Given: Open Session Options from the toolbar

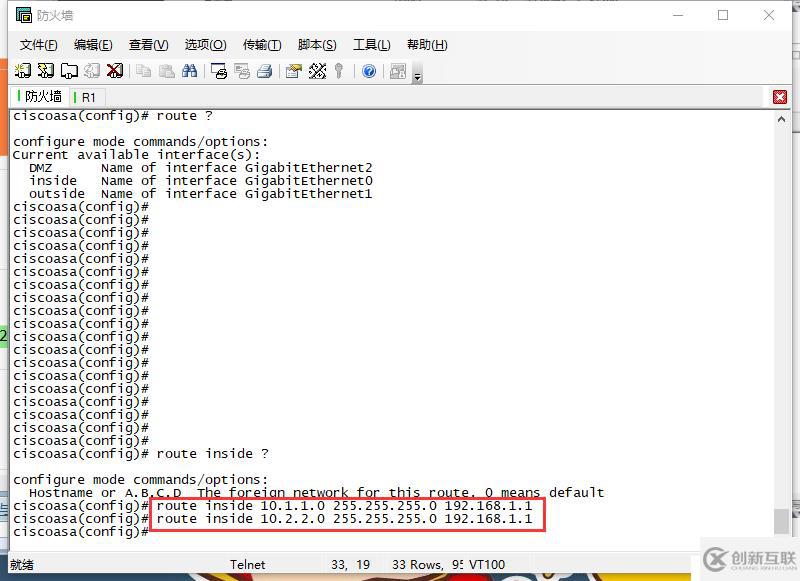Looking at the screenshot, I should [x=294, y=71].
